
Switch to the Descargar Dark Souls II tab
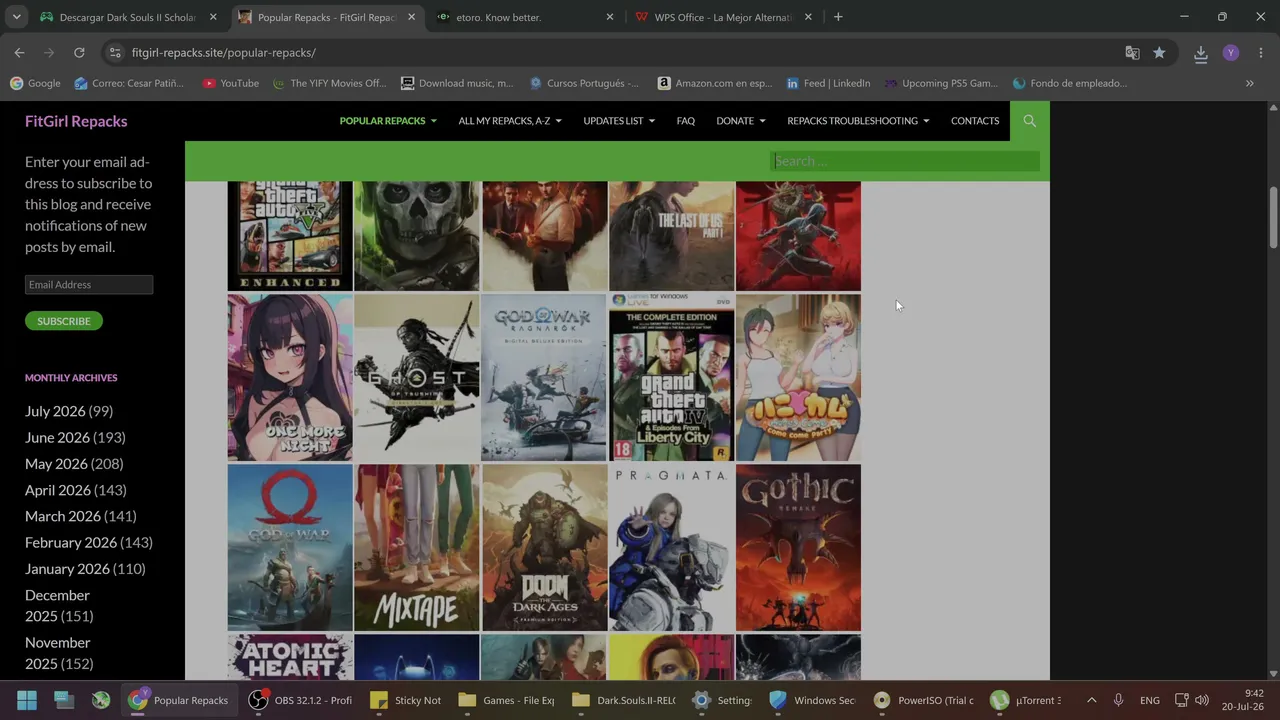pos(129,17)
